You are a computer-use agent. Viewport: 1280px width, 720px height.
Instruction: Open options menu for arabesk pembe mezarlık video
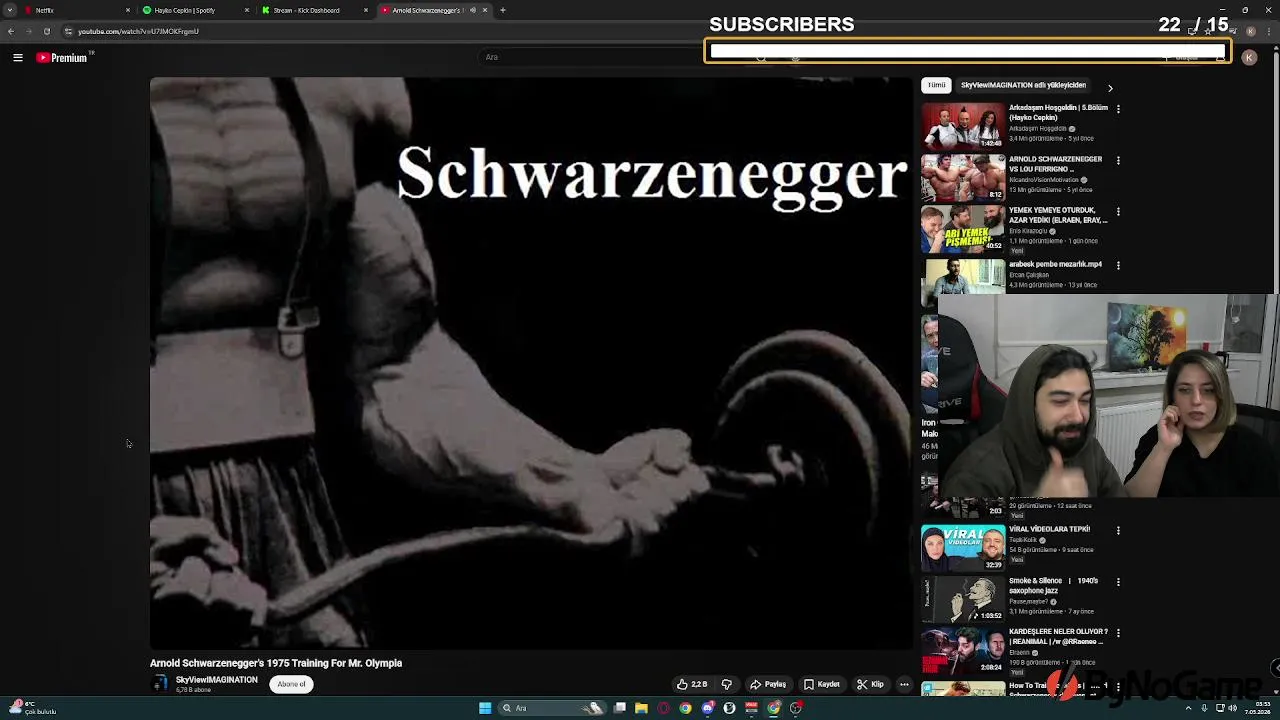pos(1118,265)
